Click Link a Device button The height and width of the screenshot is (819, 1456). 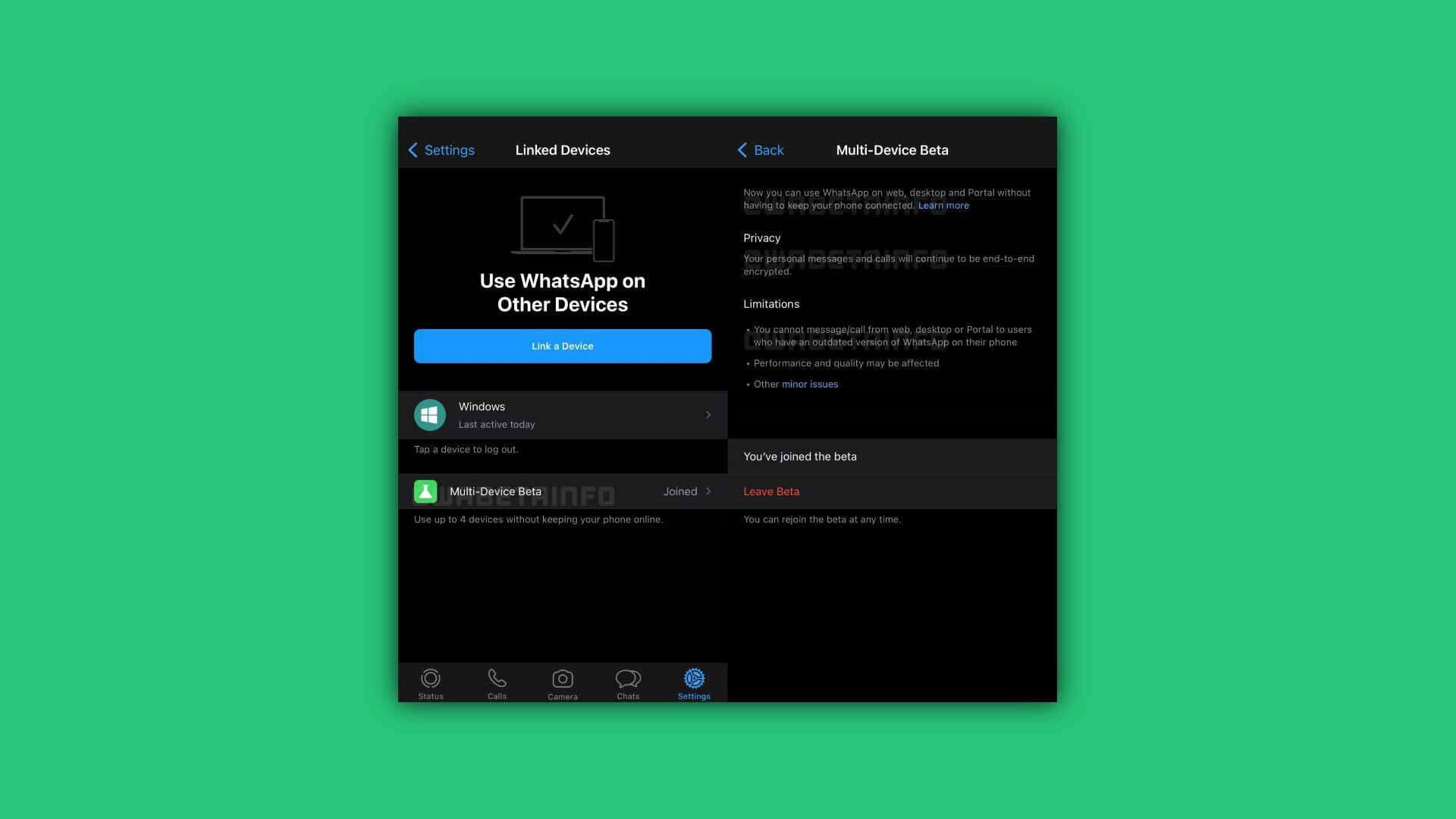[563, 346]
